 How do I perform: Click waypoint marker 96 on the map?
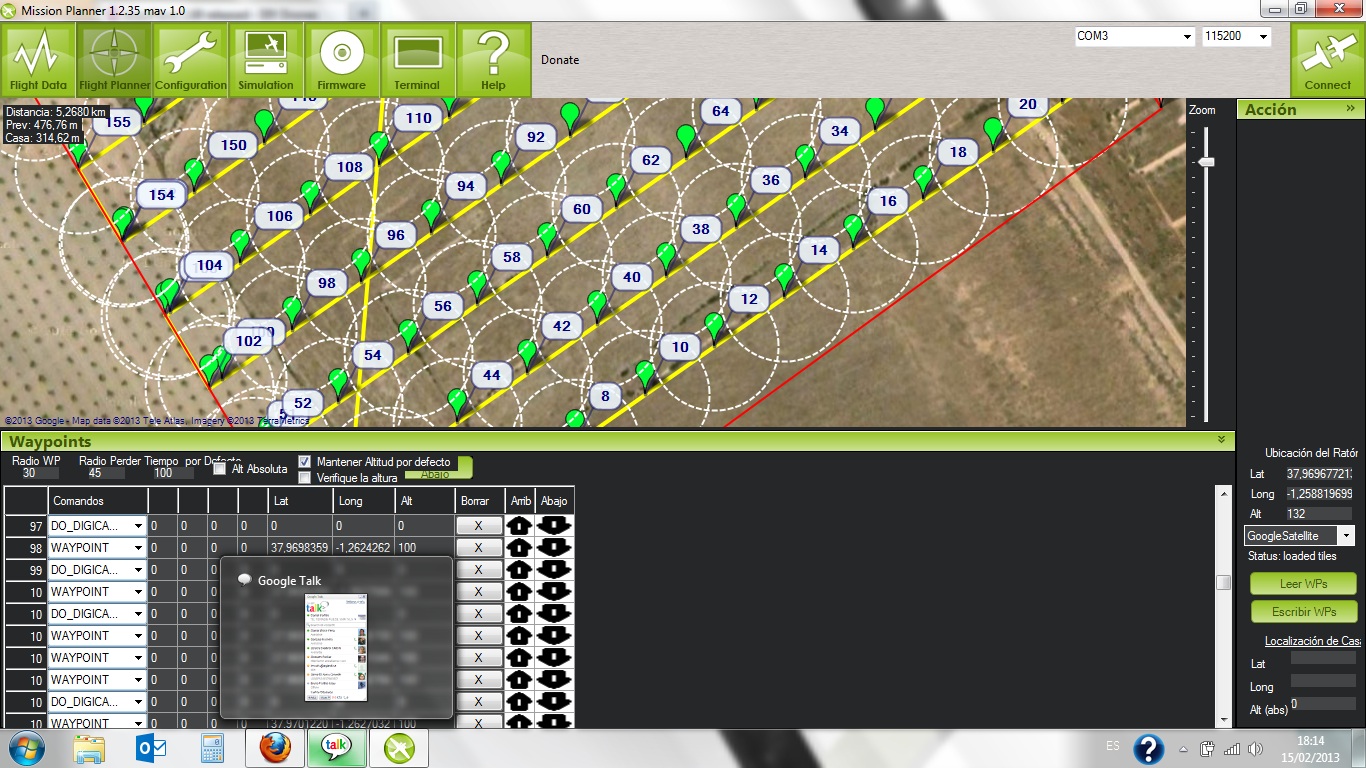(396, 235)
